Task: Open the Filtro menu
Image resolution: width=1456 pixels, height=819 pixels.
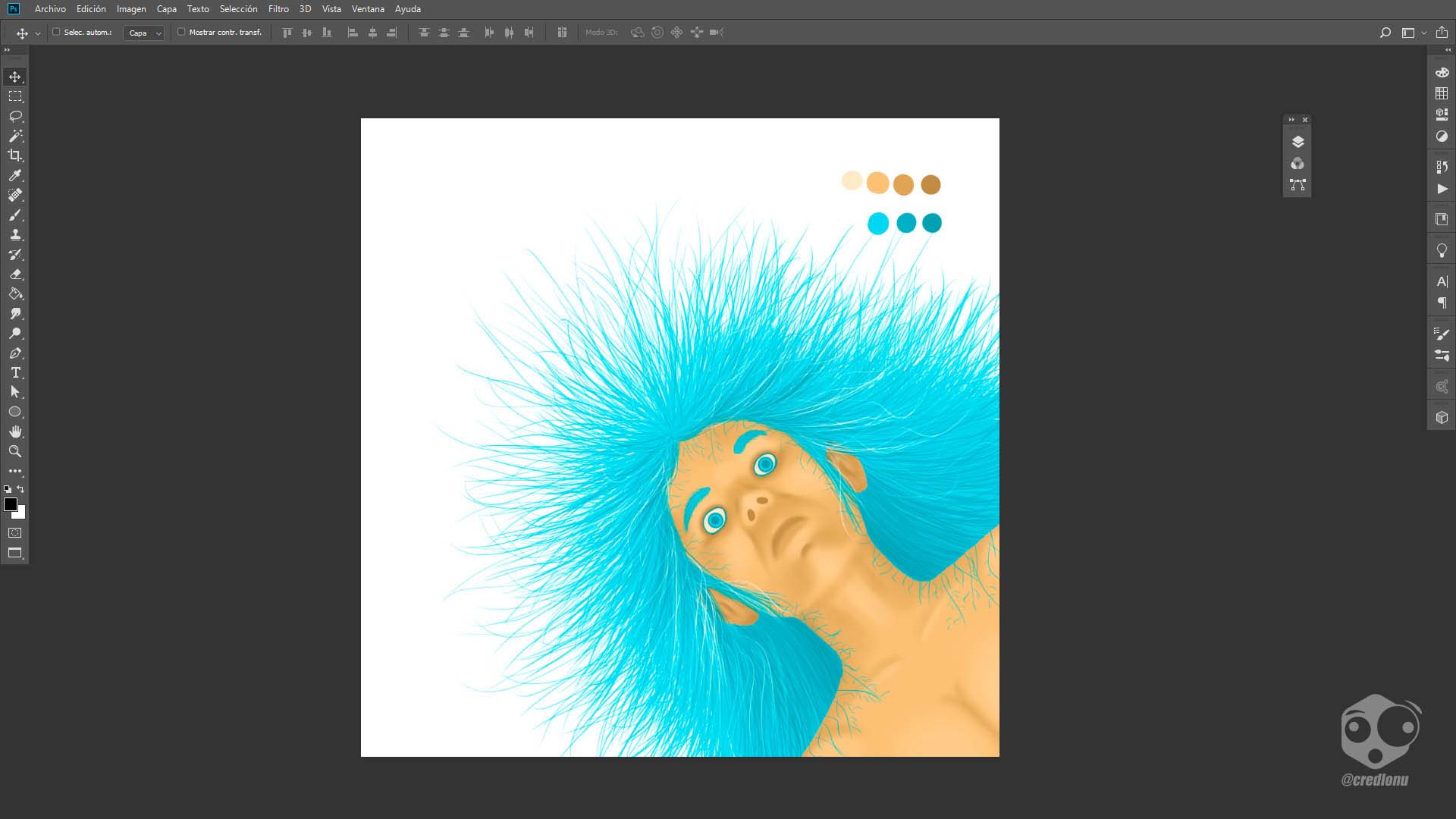Action: coord(278,9)
